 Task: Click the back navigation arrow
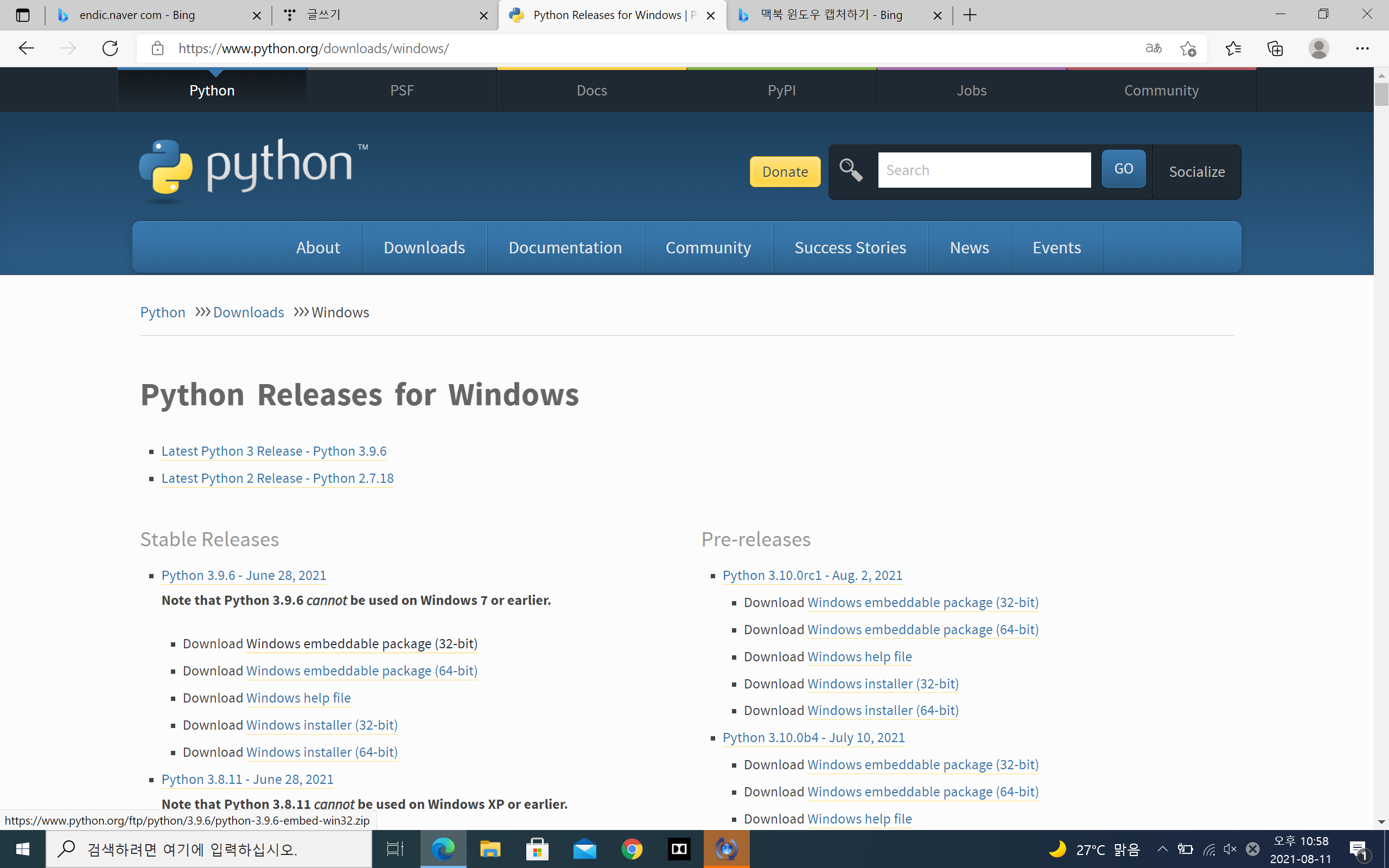(x=27, y=48)
